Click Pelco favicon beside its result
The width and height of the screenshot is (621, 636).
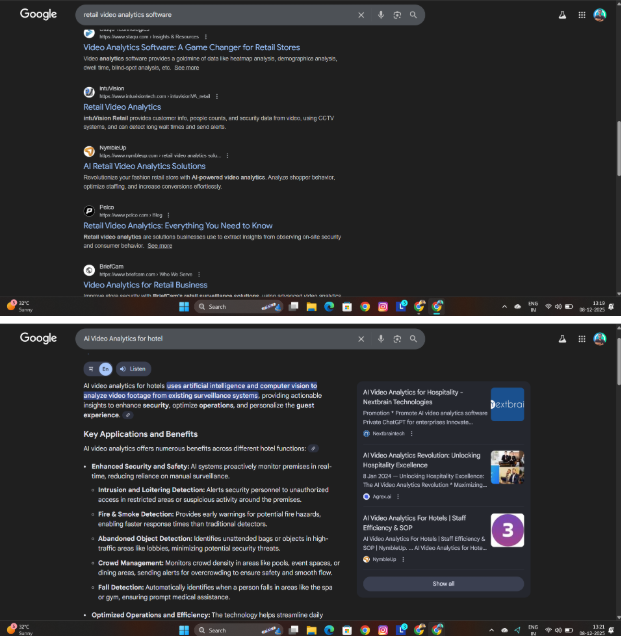tap(89, 211)
